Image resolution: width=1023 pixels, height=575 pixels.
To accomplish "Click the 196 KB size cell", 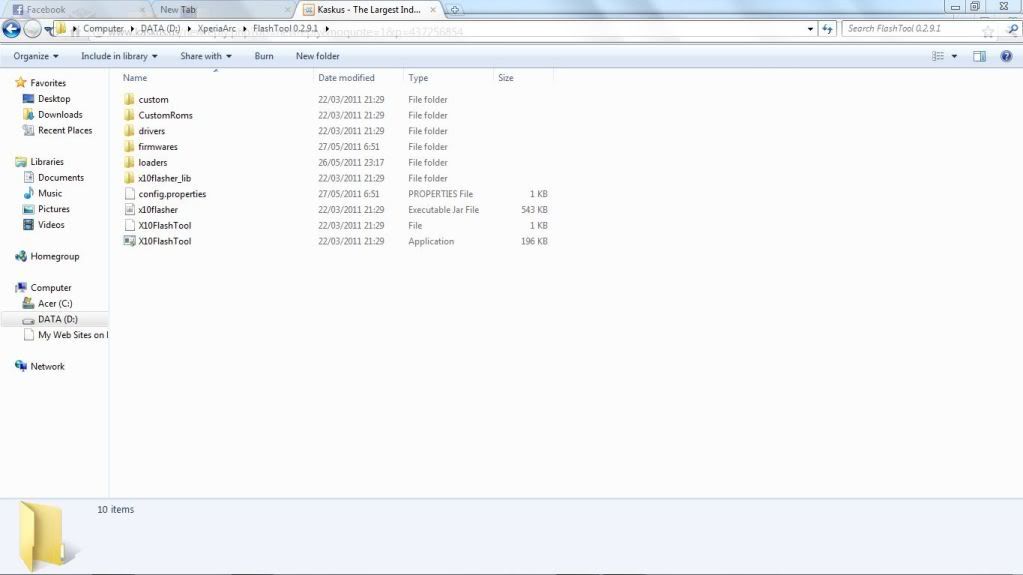I will click(x=534, y=241).
